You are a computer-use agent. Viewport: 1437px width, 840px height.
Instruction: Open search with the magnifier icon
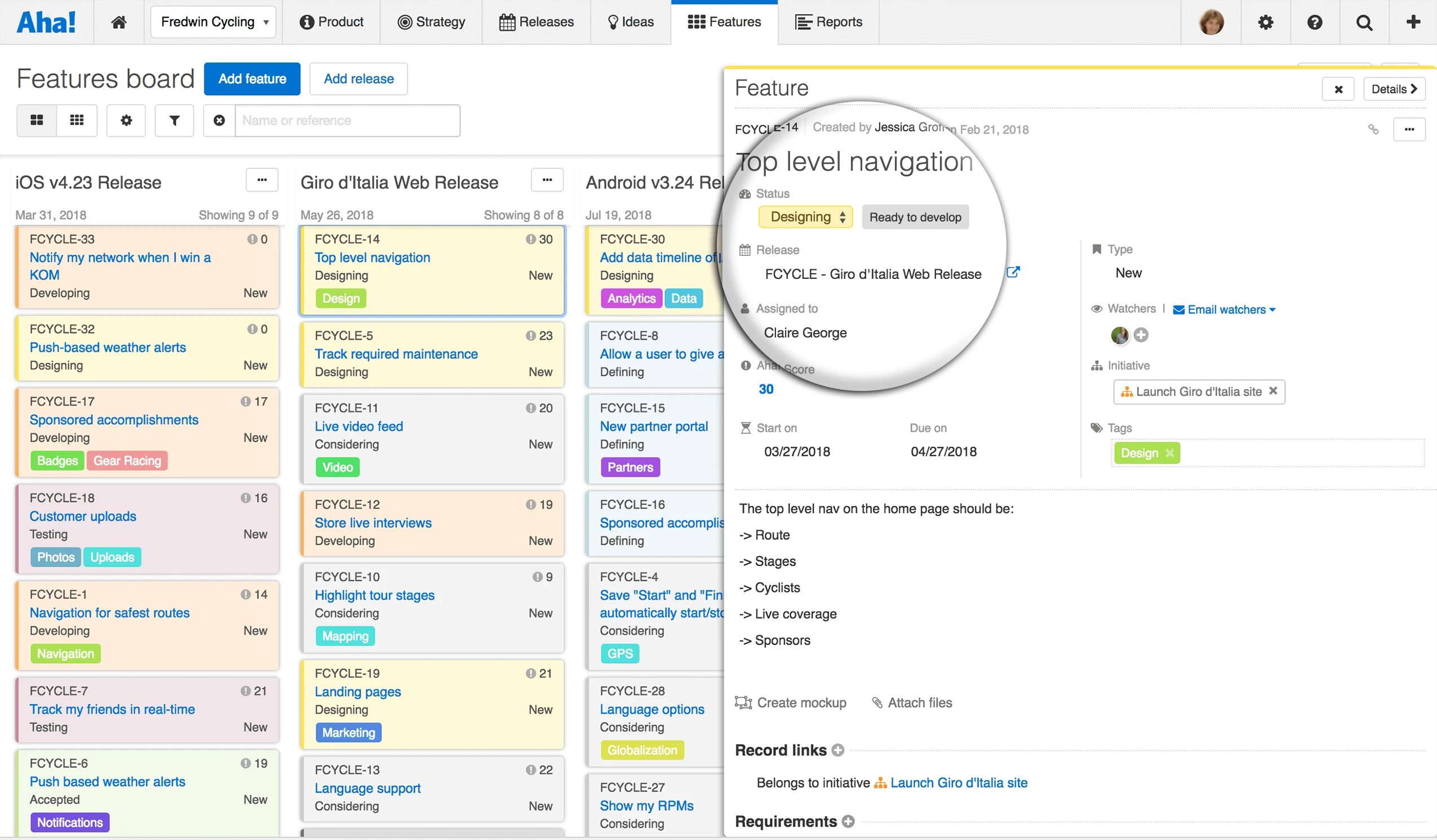(1364, 22)
